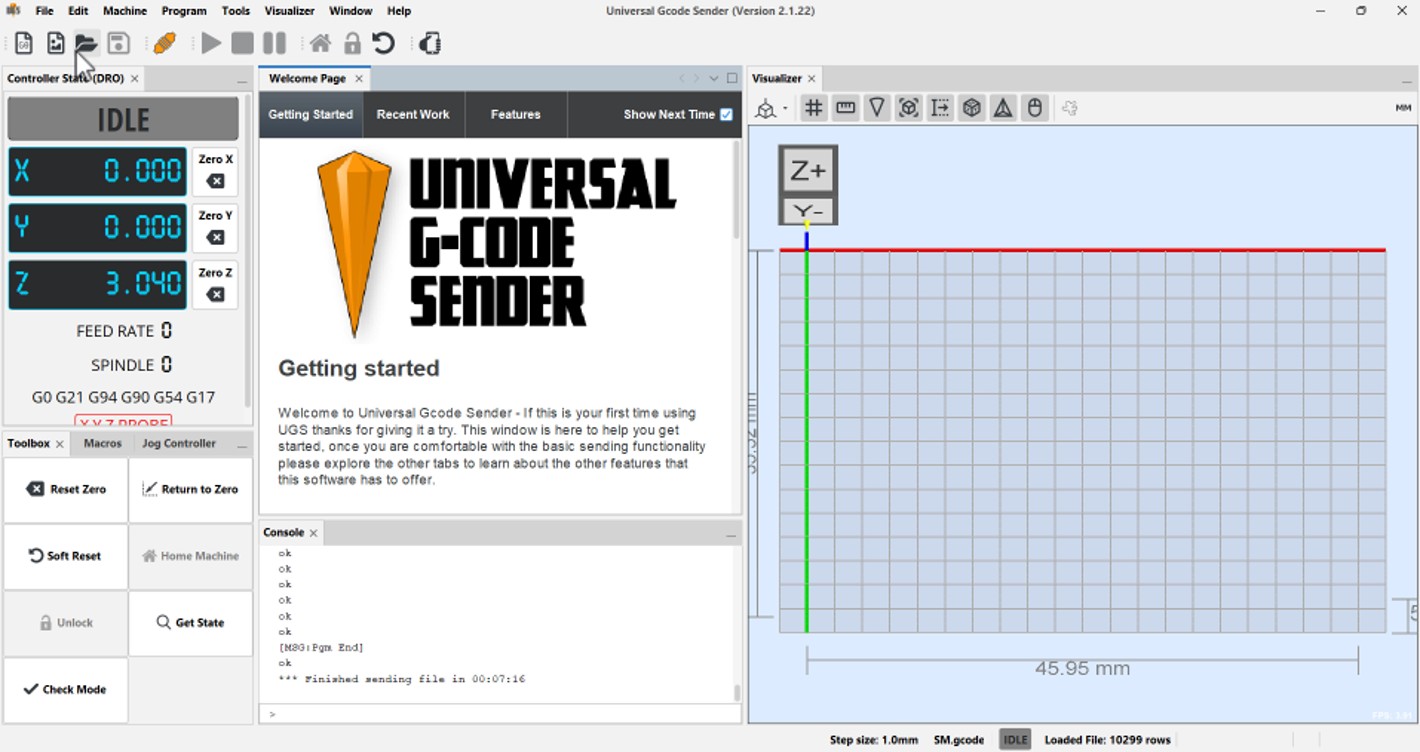Click the pendant phone icon in the toolbar
The height and width of the screenshot is (752, 1420).
[x=430, y=43]
